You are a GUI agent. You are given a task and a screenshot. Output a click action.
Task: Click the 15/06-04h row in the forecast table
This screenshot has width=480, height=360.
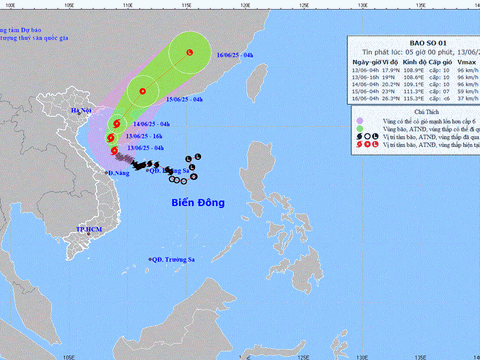pyautogui.click(x=416, y=92)
